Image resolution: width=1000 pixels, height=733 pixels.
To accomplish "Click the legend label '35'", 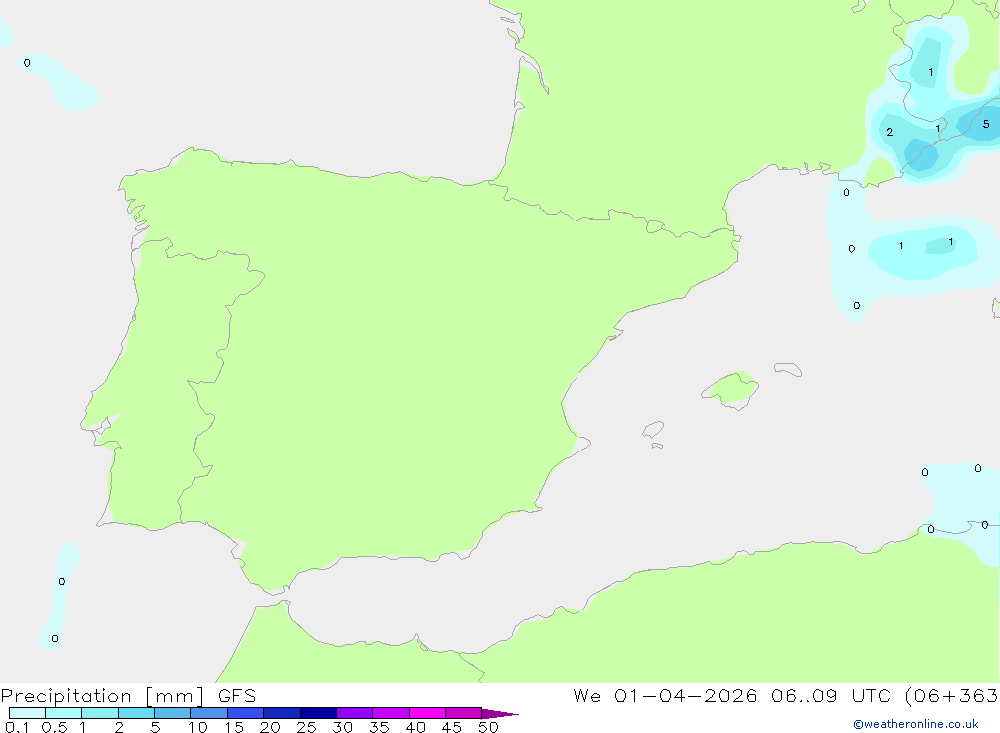I will click(x=379, y=727).
